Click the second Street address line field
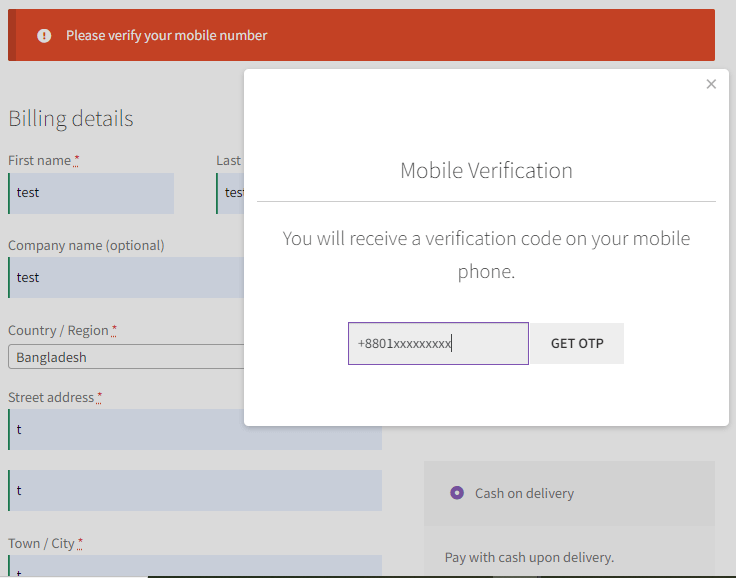Image resolution: width=736 pixels, height=578 pixels. (195, 491)
